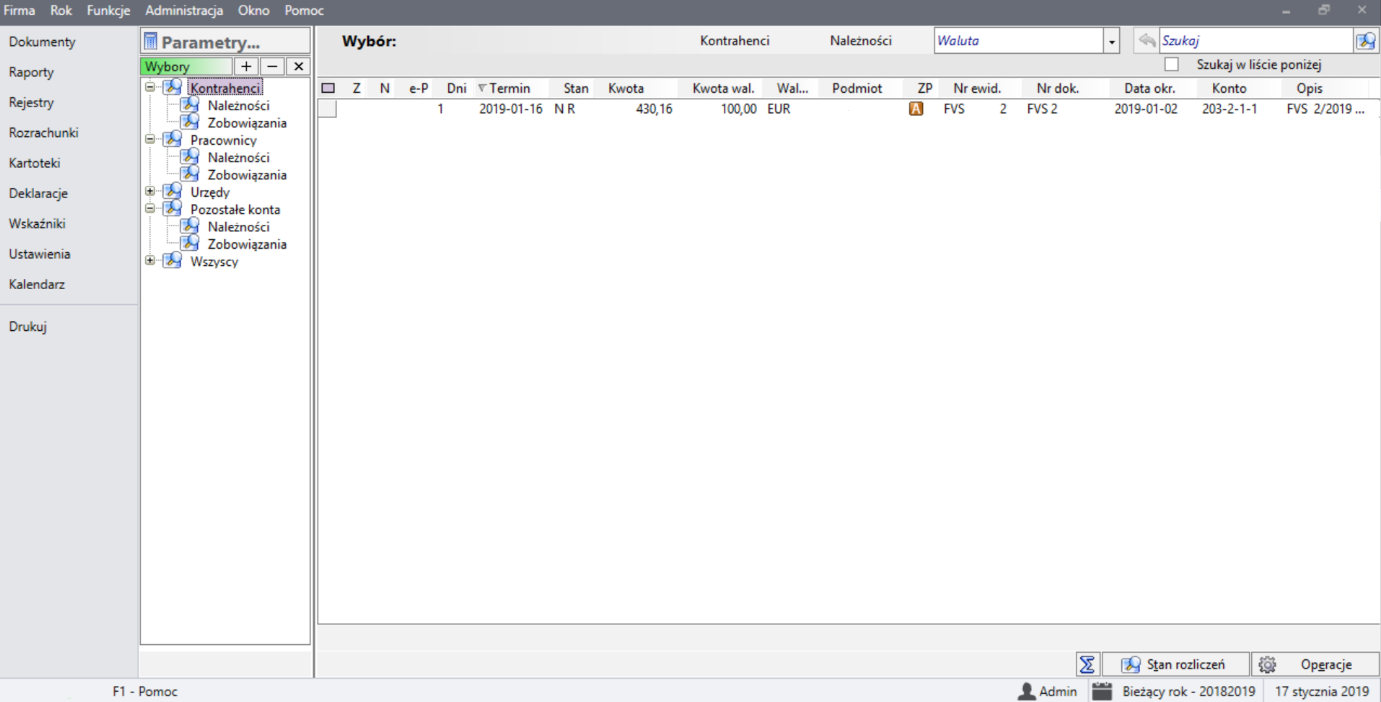This screenshot has height=702, width=1381.
Task: Collapse the Pozostałe konta tree node
Action: pos(150,209)
